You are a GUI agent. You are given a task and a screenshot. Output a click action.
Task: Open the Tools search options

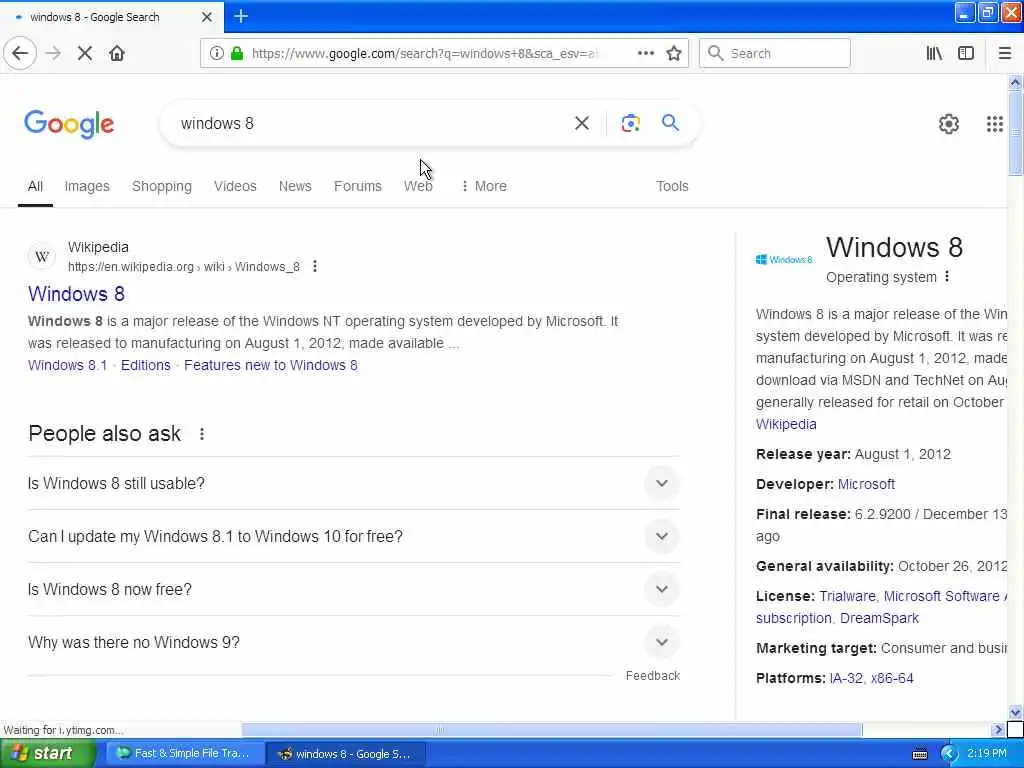672,186
